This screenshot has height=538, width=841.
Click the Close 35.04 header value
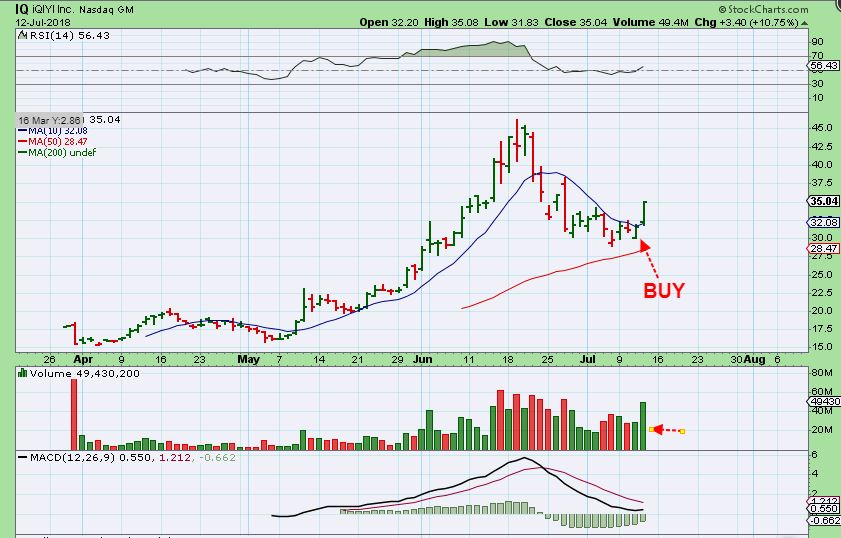pos(576,23)
